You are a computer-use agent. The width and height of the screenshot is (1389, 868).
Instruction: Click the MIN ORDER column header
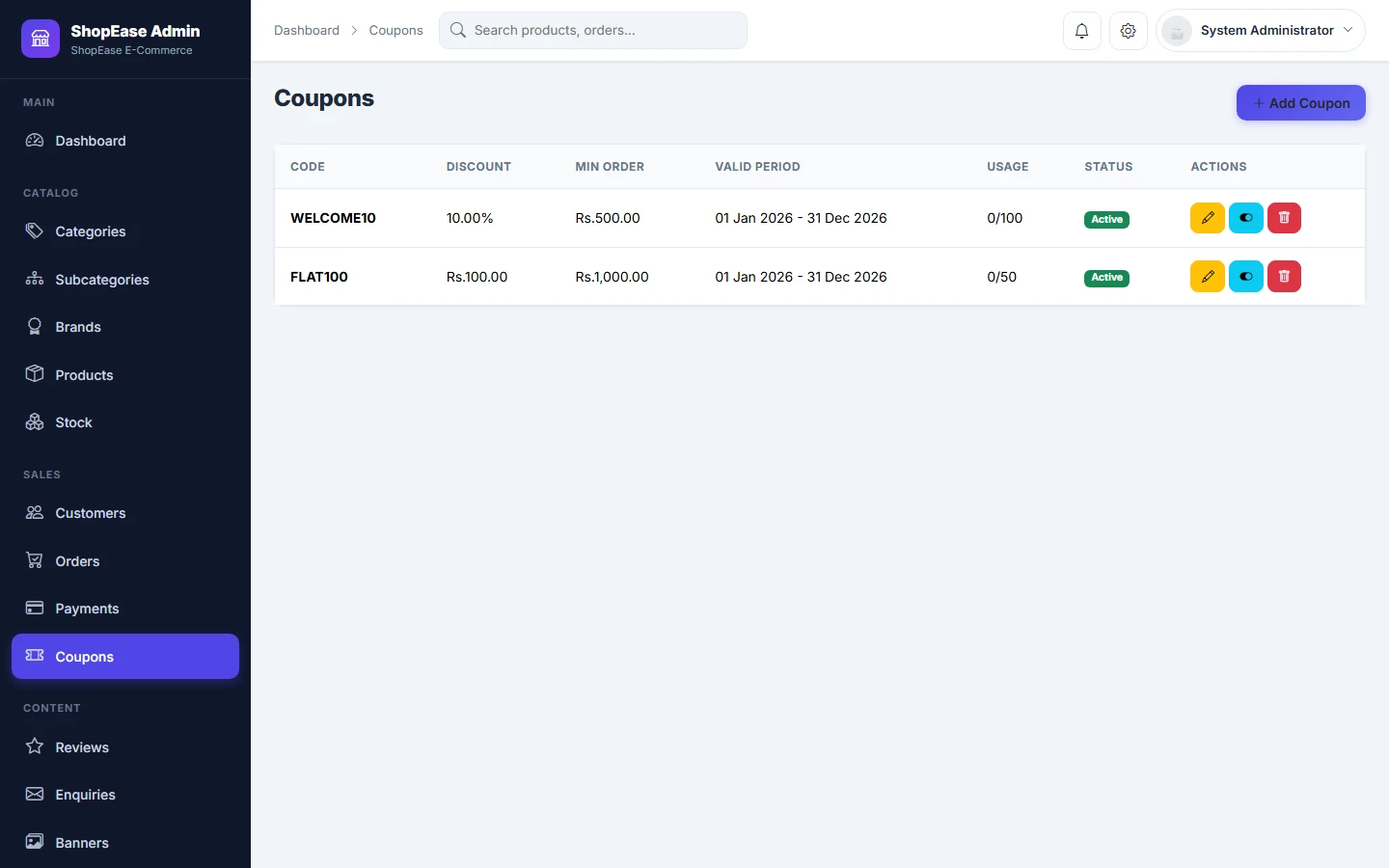point(610,167)
